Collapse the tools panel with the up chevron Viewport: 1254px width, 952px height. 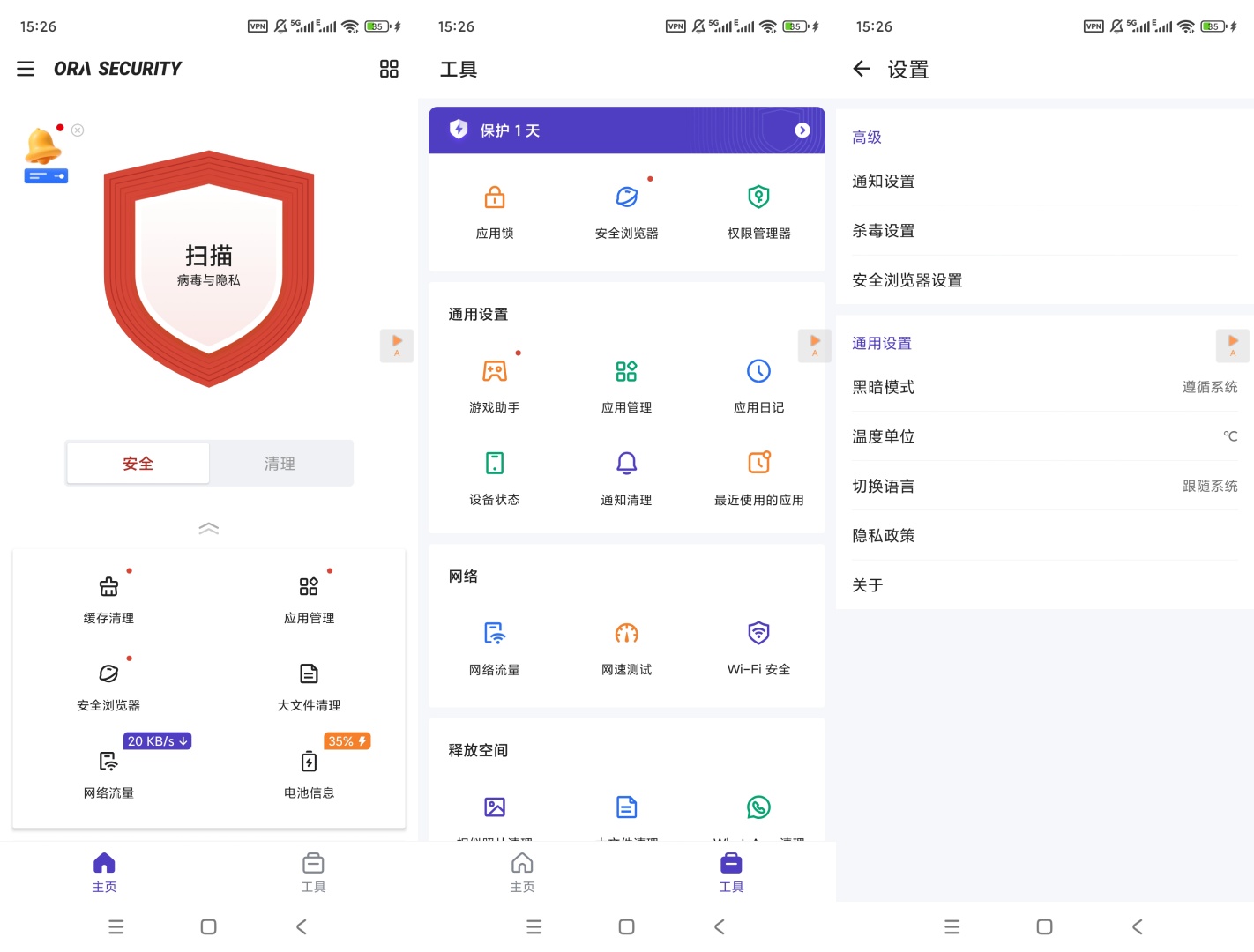coord(209,528)
